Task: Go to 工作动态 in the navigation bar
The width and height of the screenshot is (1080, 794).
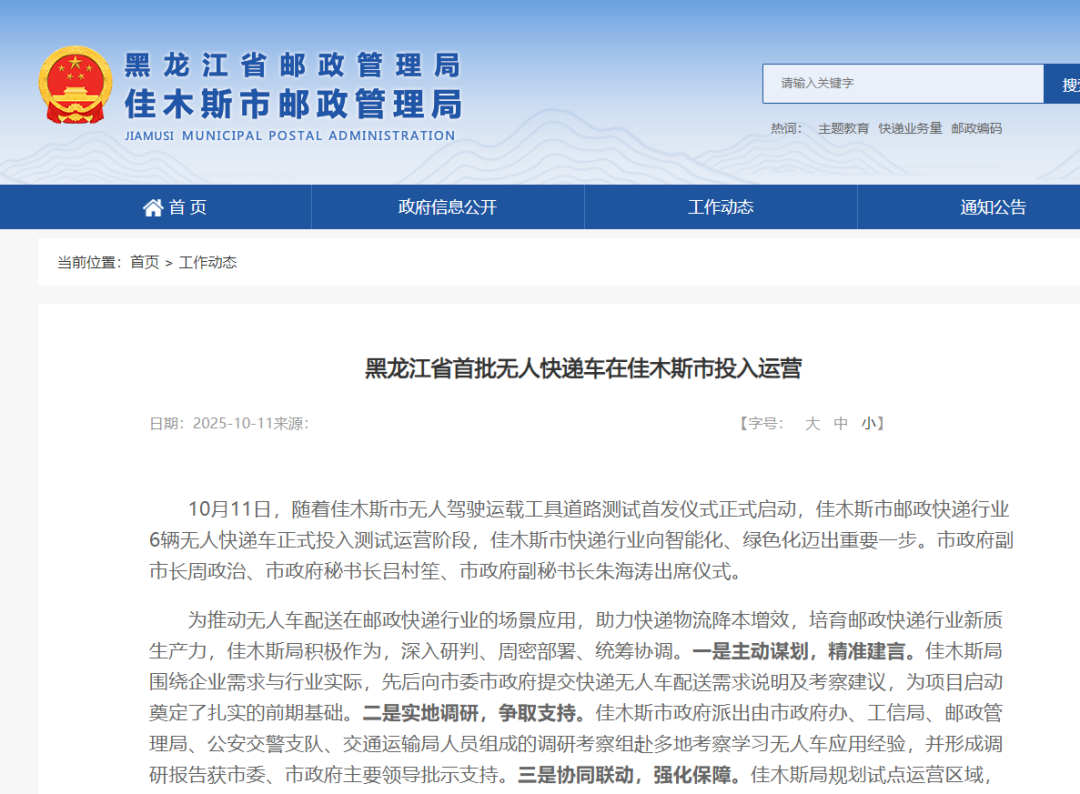Action: 720,207
